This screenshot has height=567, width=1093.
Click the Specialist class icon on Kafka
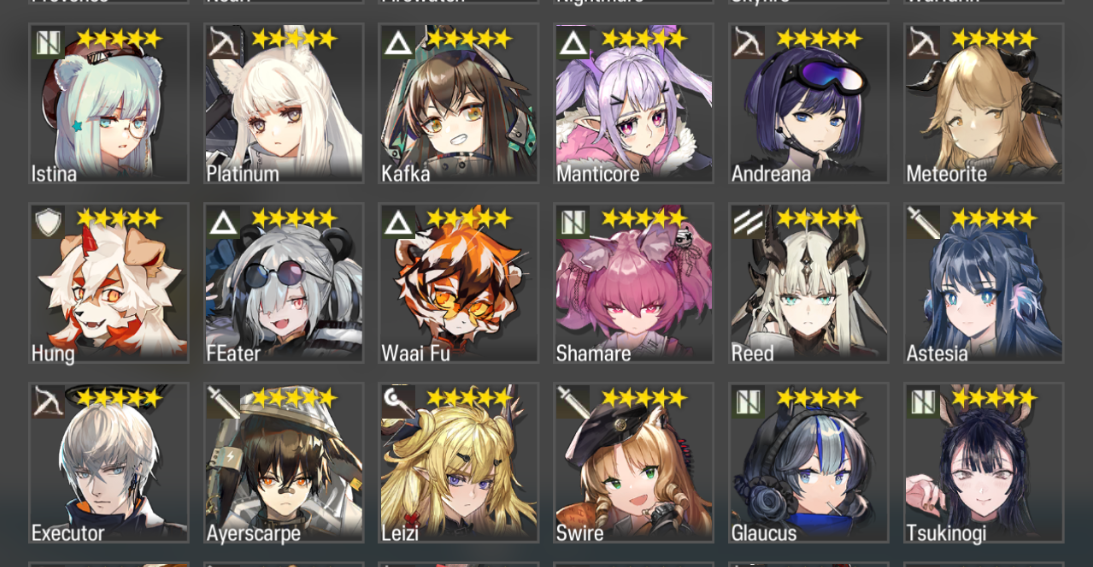coord(398,43)
